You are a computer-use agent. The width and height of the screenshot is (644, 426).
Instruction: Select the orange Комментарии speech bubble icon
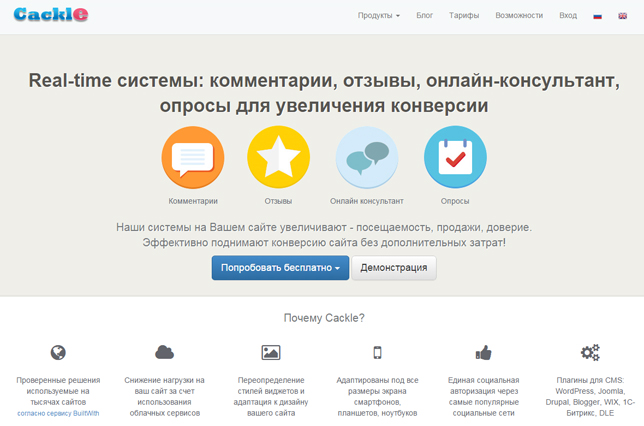pos(193,157)
